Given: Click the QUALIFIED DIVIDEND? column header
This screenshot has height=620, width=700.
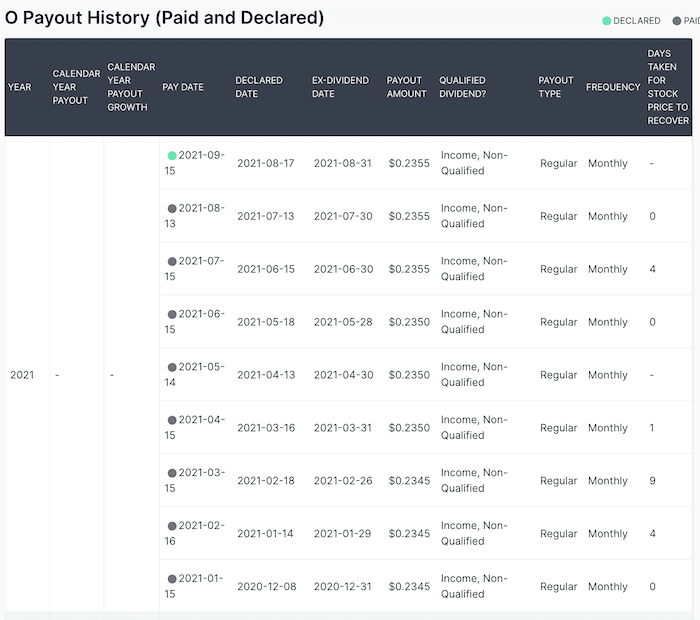Looking at the screenshot, I should [462, 87].
